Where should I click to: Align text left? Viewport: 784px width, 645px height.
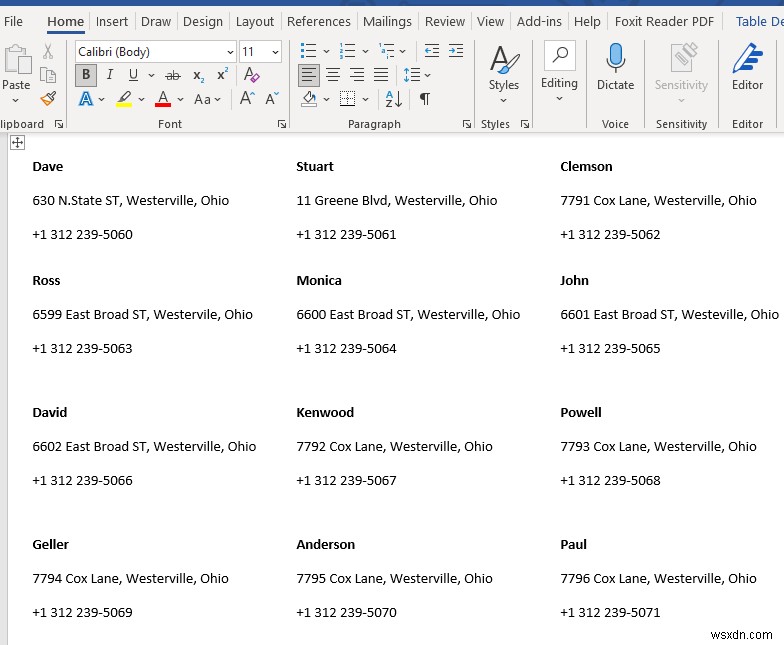308,75
